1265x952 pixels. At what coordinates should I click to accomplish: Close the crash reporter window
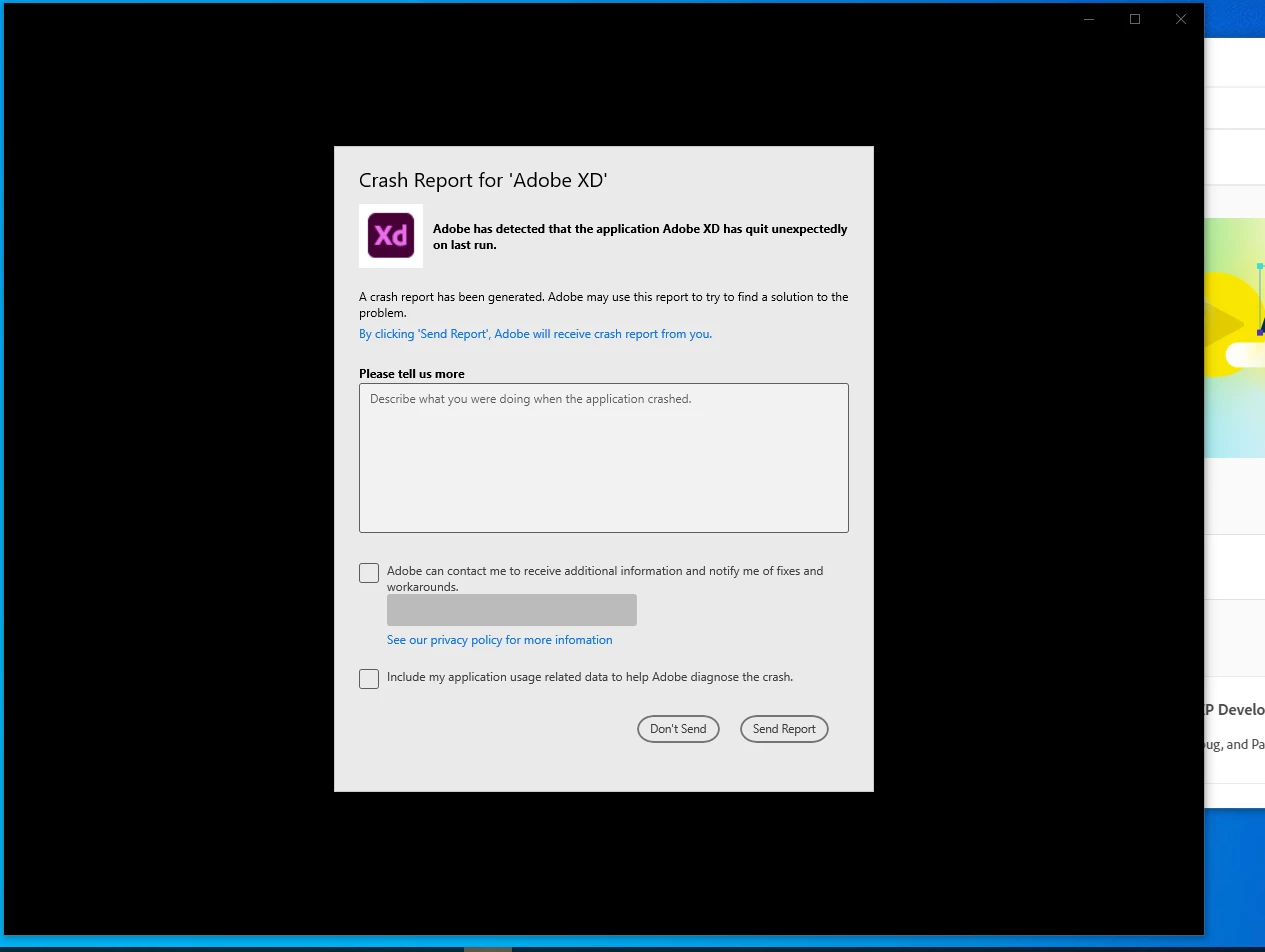click(1181, 19)
